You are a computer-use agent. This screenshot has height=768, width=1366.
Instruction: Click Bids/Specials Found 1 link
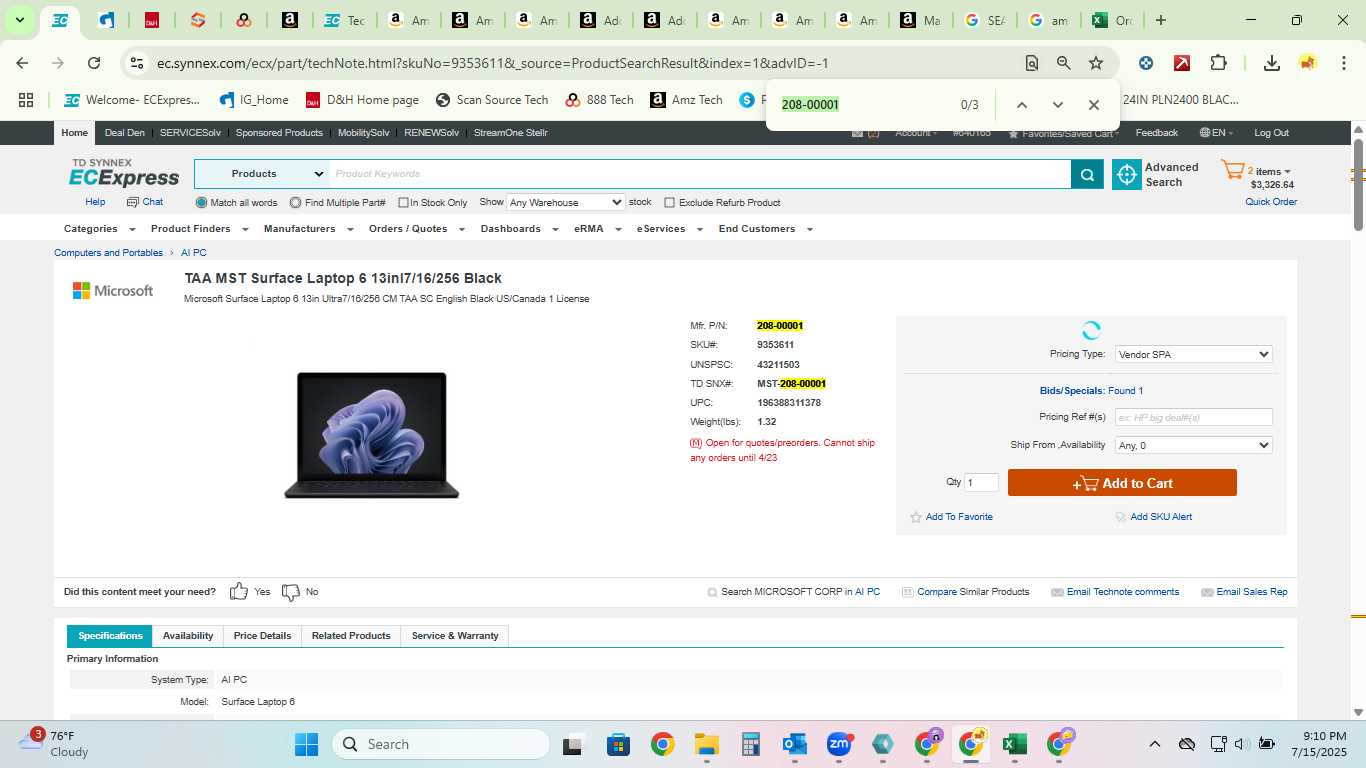click(x=1091, y=391)
